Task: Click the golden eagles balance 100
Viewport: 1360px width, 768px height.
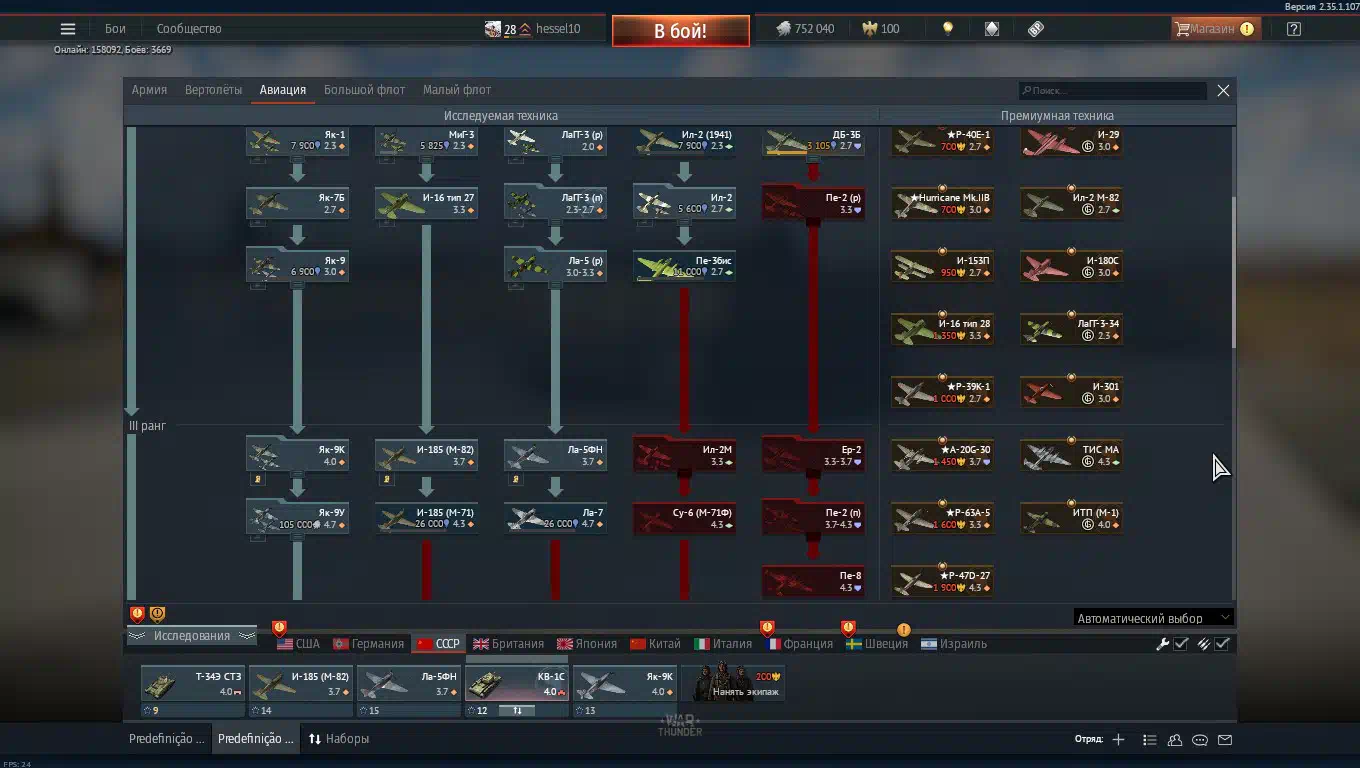Action: point(881,29)
